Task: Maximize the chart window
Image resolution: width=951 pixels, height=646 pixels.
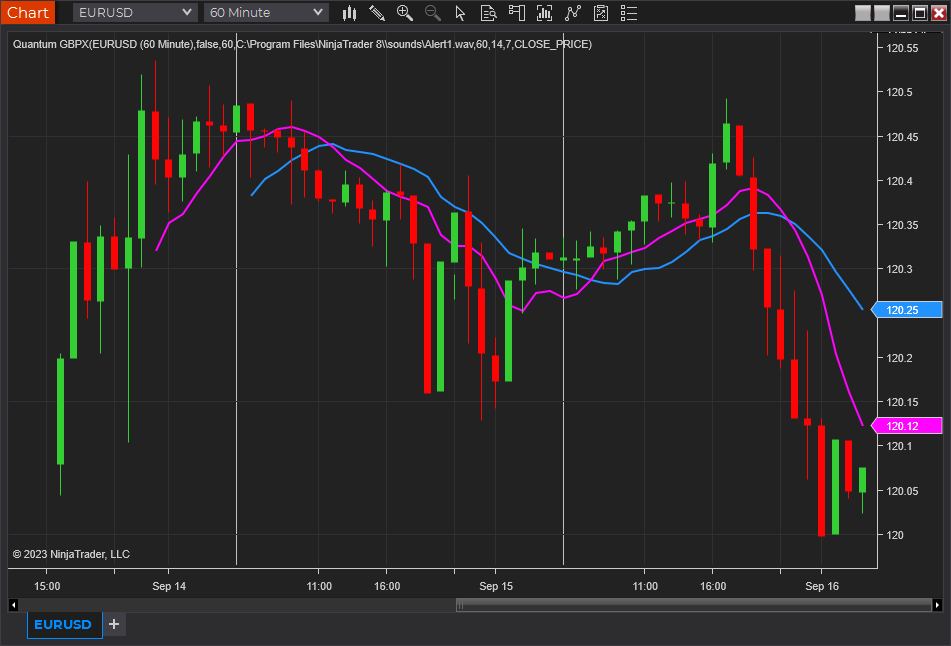Action: pos(919,13)
